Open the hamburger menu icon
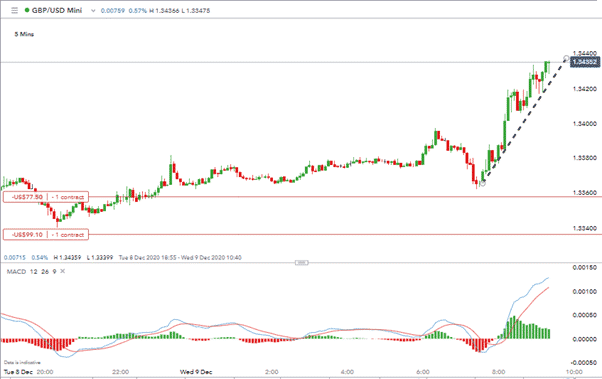The width and height of the screenshot is (602, 379). tap(14, 10)
